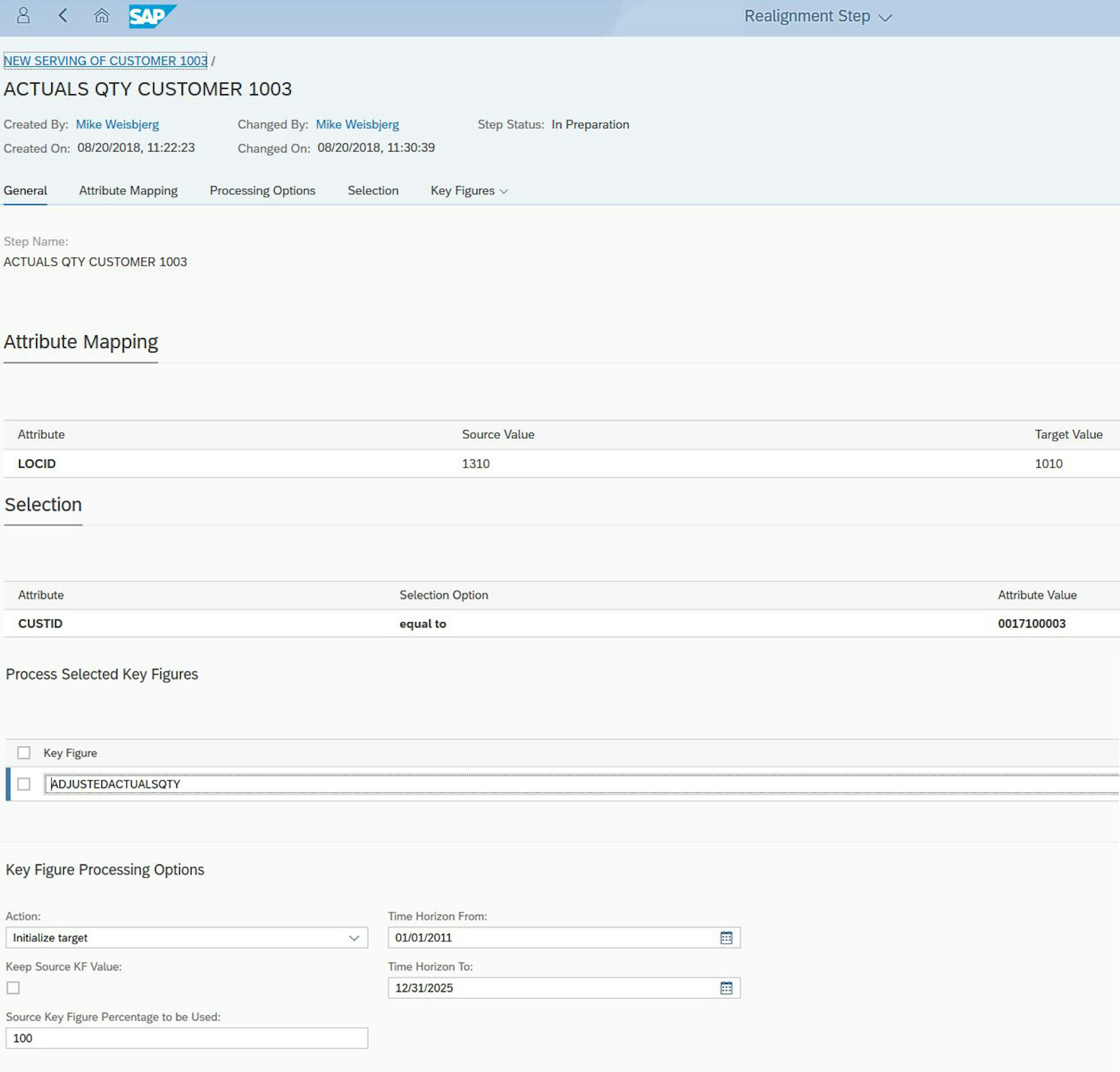Open Time Horizon To calendar picker

726,988
